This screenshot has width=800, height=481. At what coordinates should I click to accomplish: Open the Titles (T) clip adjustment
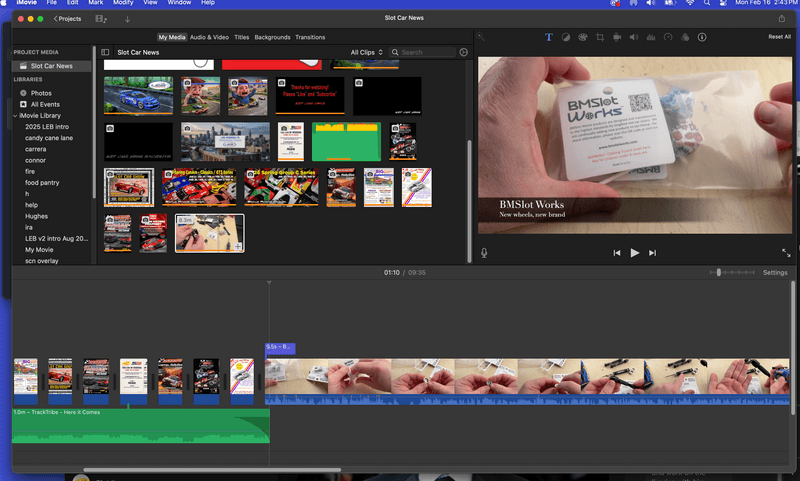[x=548, y=37]
